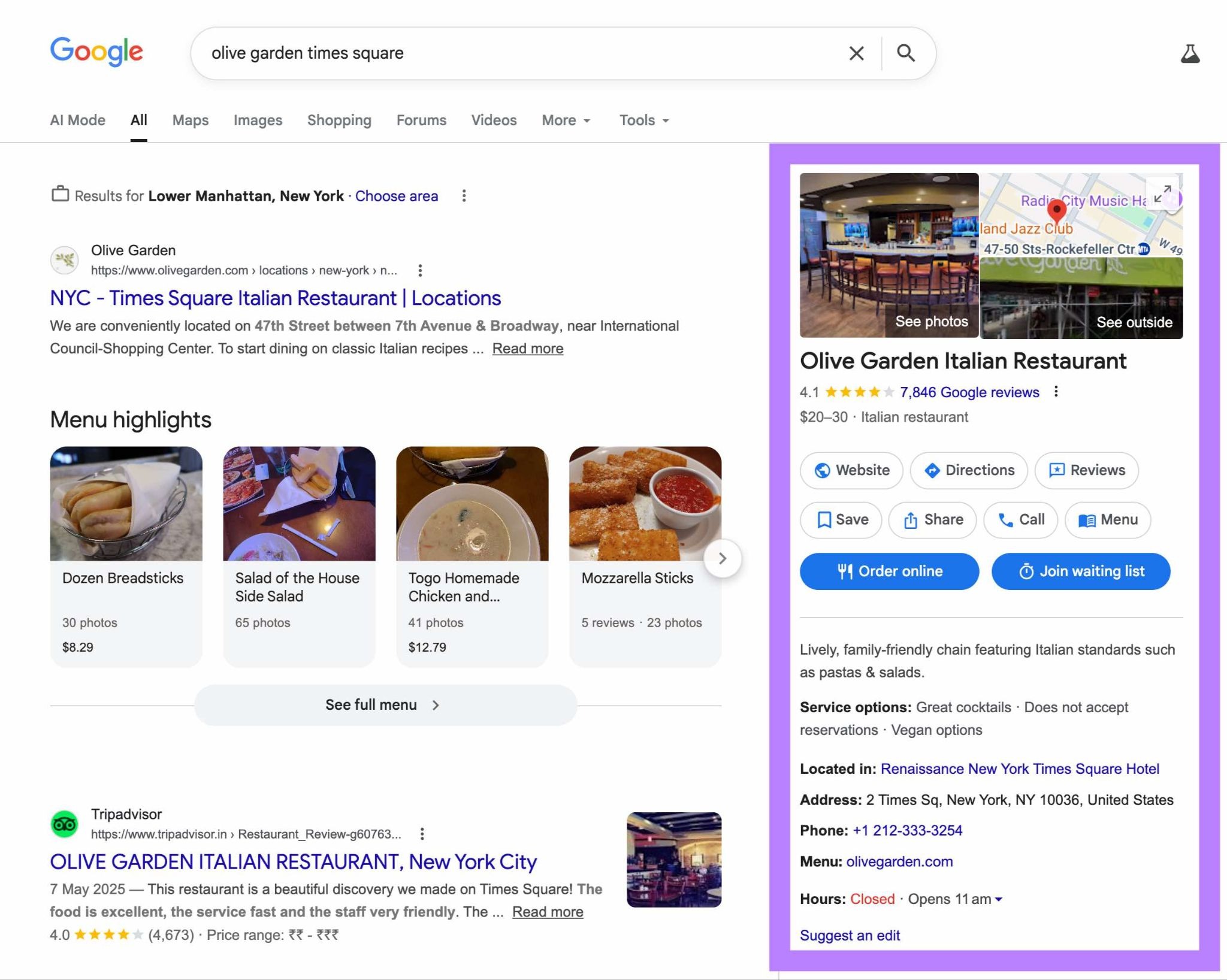Image resolution: width=1227 pixels, height=980 pixels.
Task: Click the Dozen Breadsticks photo thumbnail
Action: pos(126,503)
